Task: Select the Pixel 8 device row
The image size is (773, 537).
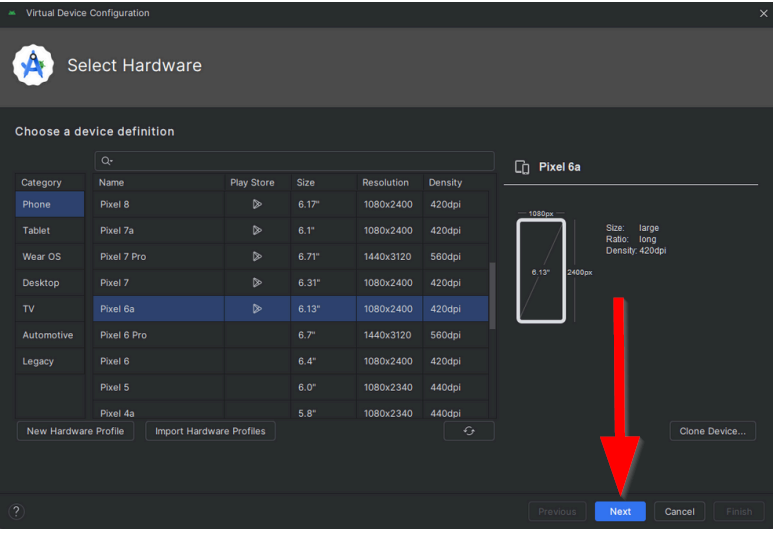Action: 291,204
